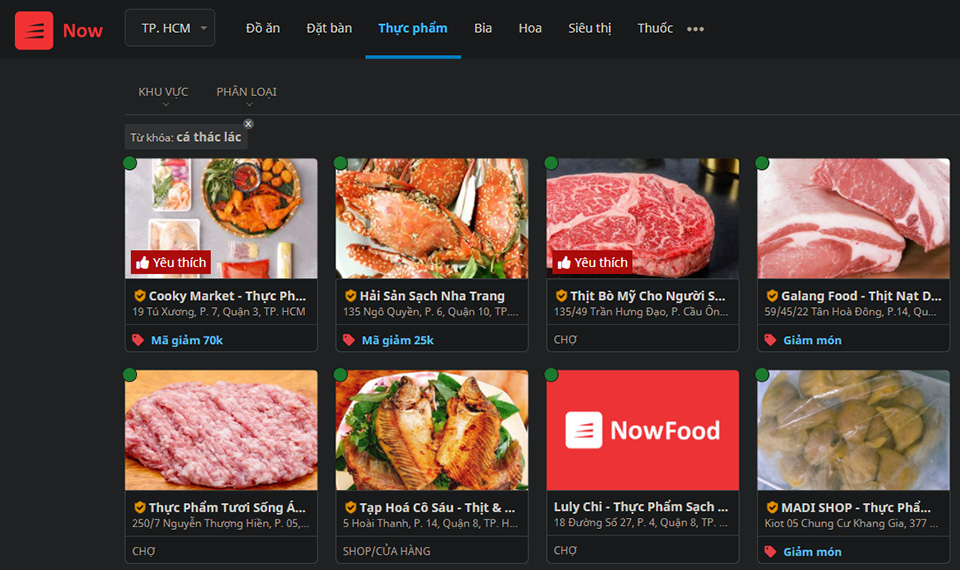Click the verified shield beside Tạp Hoá Cô Sáu
This screenshot has height=570, width=960.
(x=350, y=508)
